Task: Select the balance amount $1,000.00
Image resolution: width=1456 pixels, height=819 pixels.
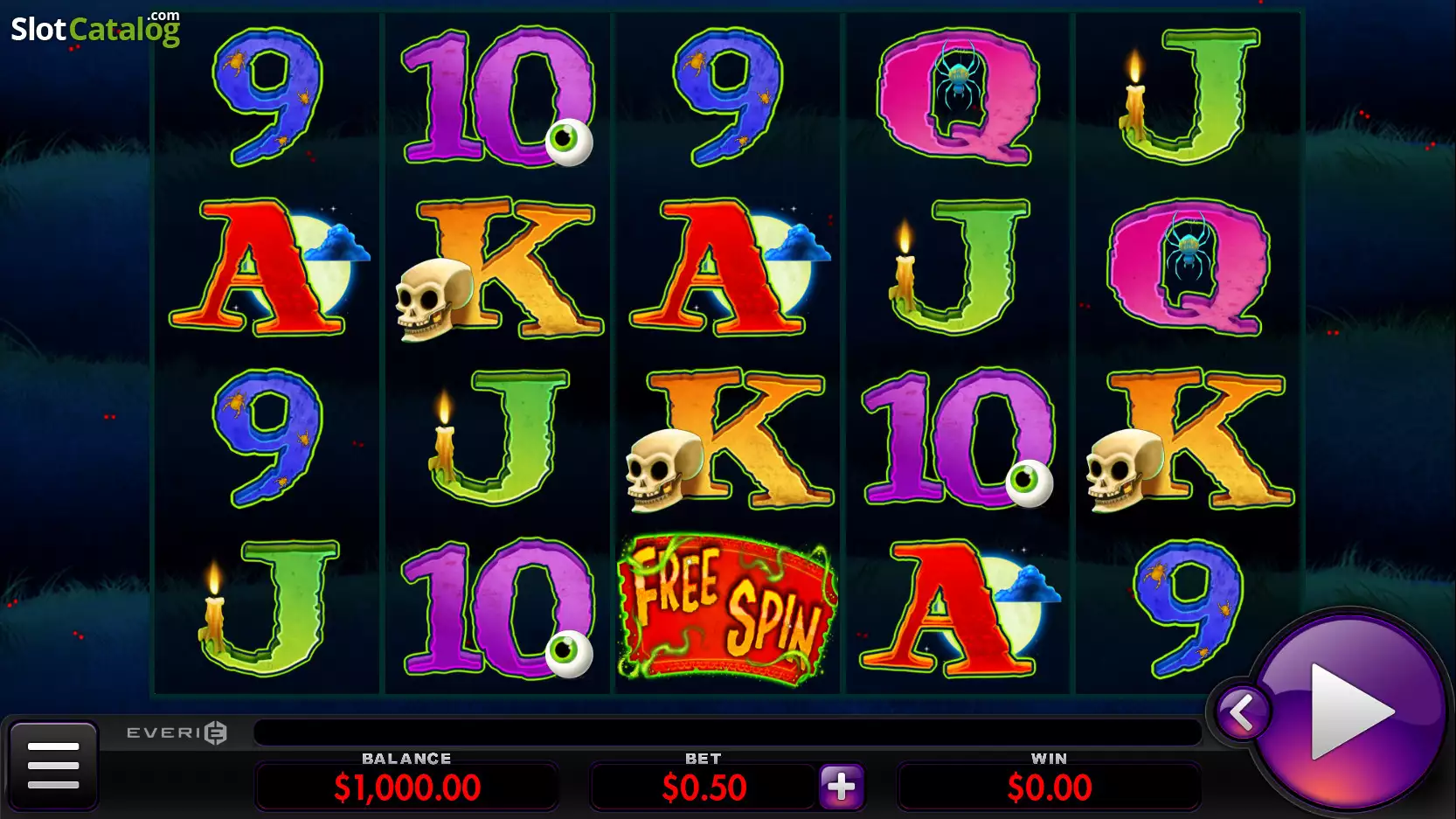Action: 407,788
